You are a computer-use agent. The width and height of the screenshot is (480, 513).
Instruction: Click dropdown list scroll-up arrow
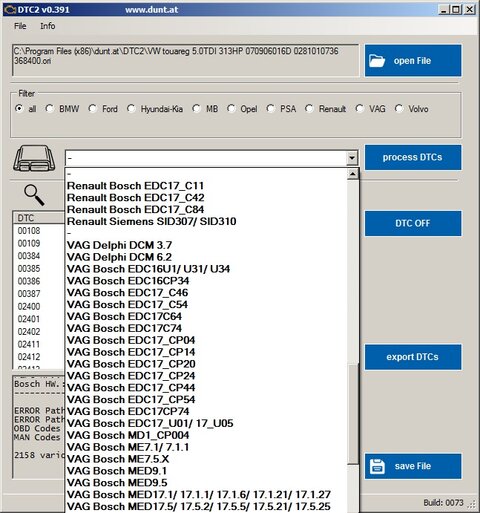click(x=353, y=174)
